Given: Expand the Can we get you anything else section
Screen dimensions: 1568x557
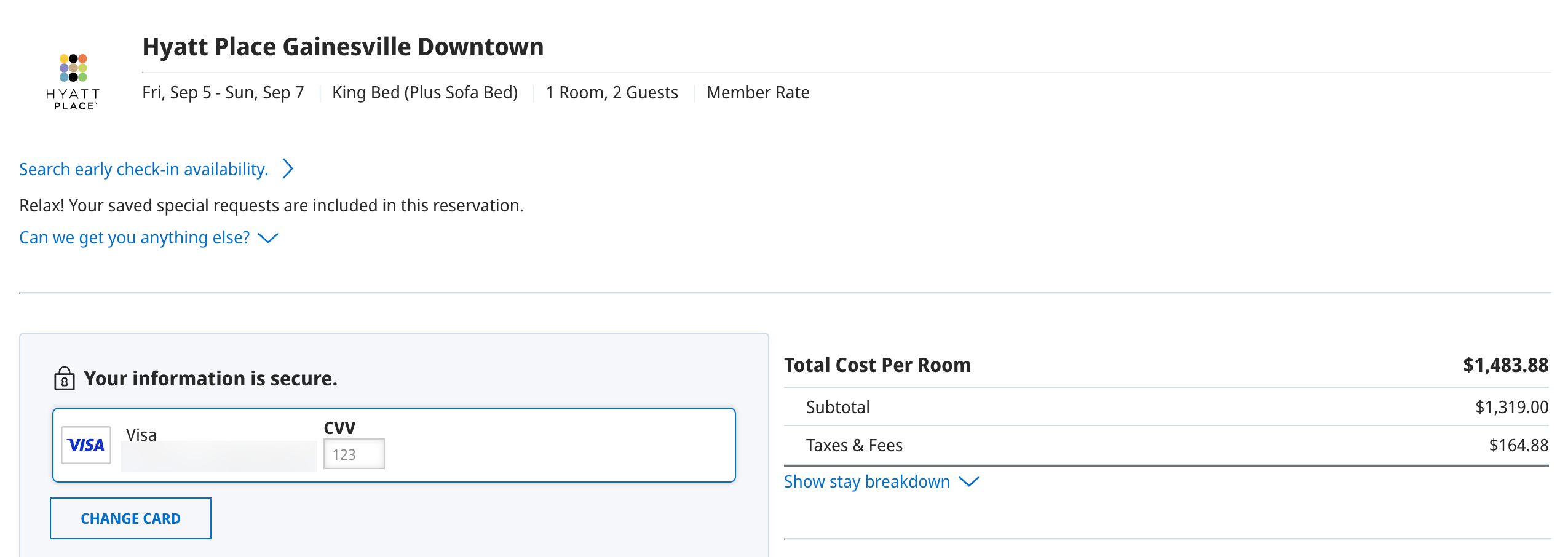Looking at the screenshot, I should pos(134,237).
